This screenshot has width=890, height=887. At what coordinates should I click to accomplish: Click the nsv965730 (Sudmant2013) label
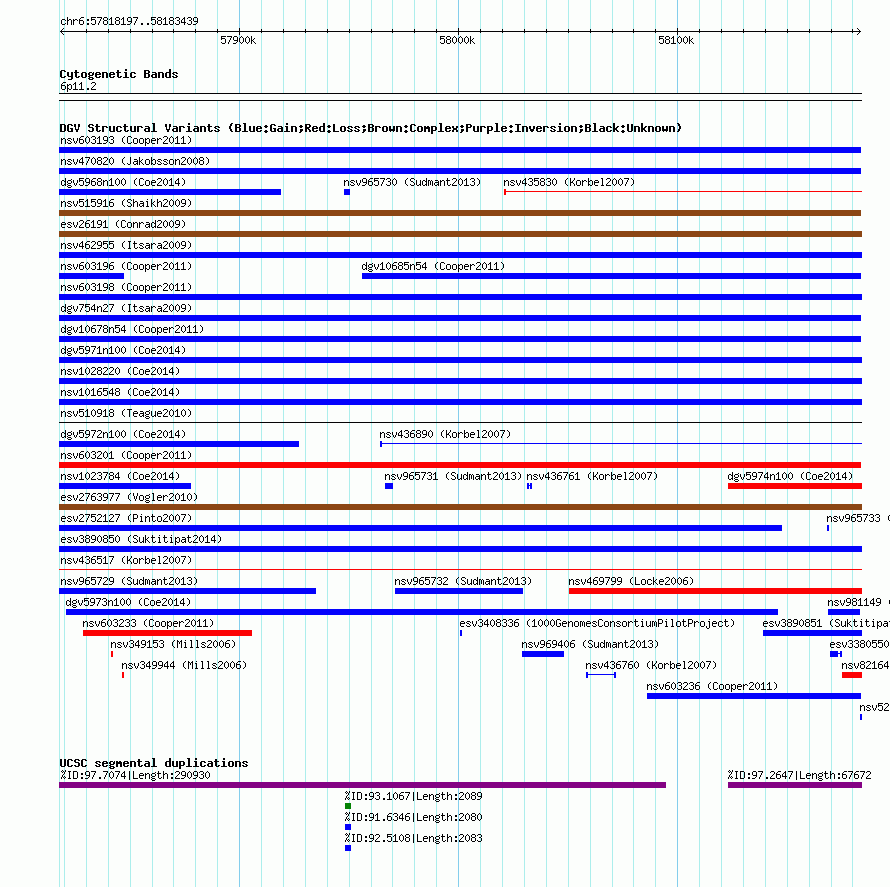tap(412, 182)
